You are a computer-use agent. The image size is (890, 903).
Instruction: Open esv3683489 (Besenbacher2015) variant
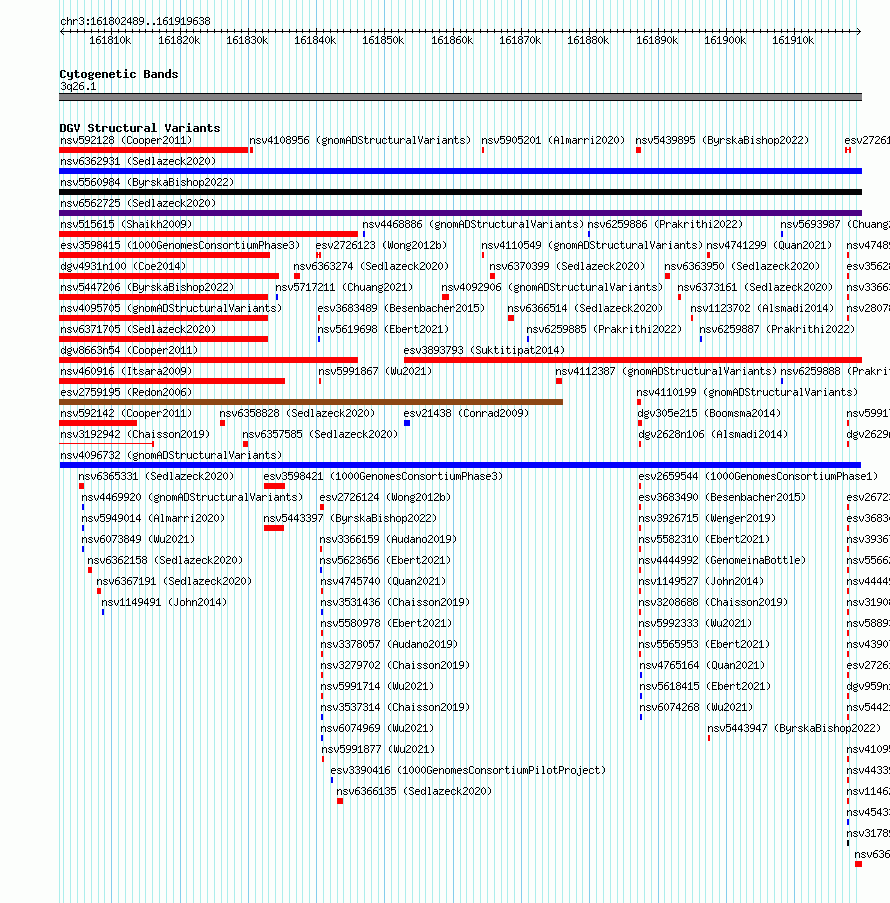(x=402, y=308)
